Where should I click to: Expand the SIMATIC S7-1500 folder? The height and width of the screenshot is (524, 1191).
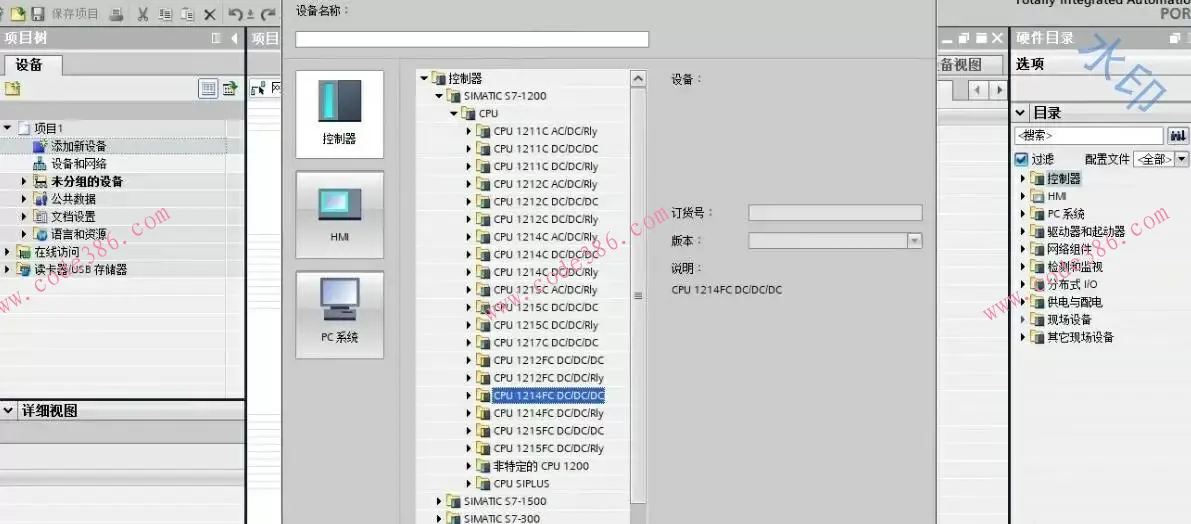pos(439,501)
